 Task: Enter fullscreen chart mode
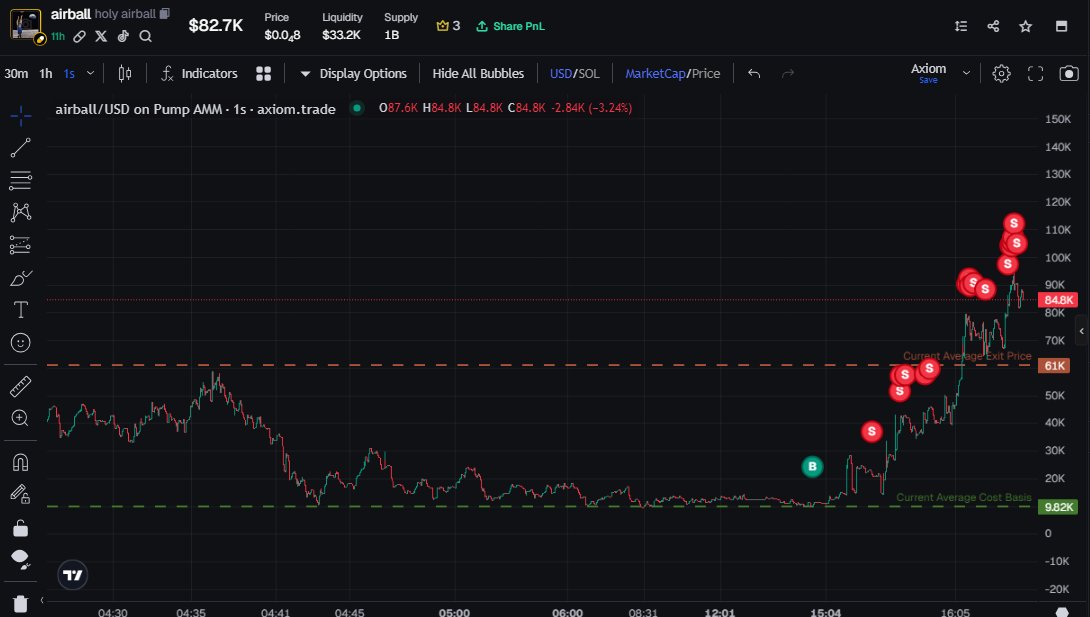[x=1035, y=74]
